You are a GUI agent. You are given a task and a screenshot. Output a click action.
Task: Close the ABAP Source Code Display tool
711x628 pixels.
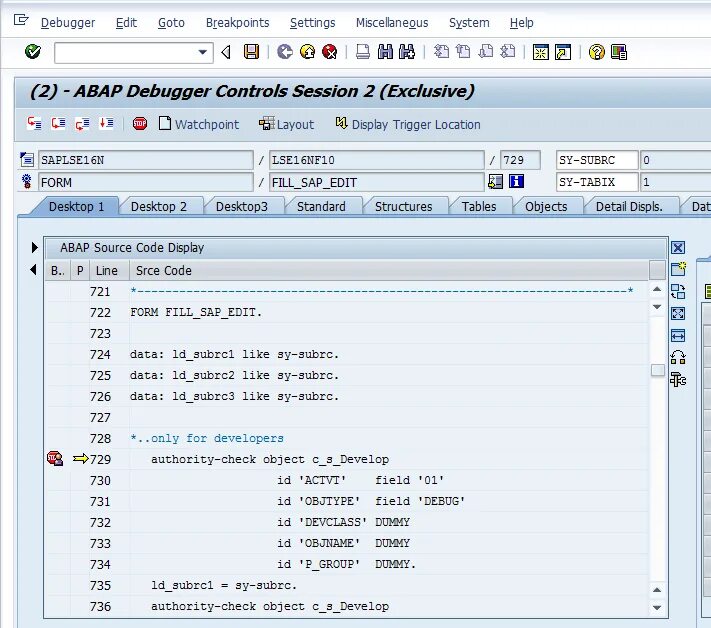(678, 248)
